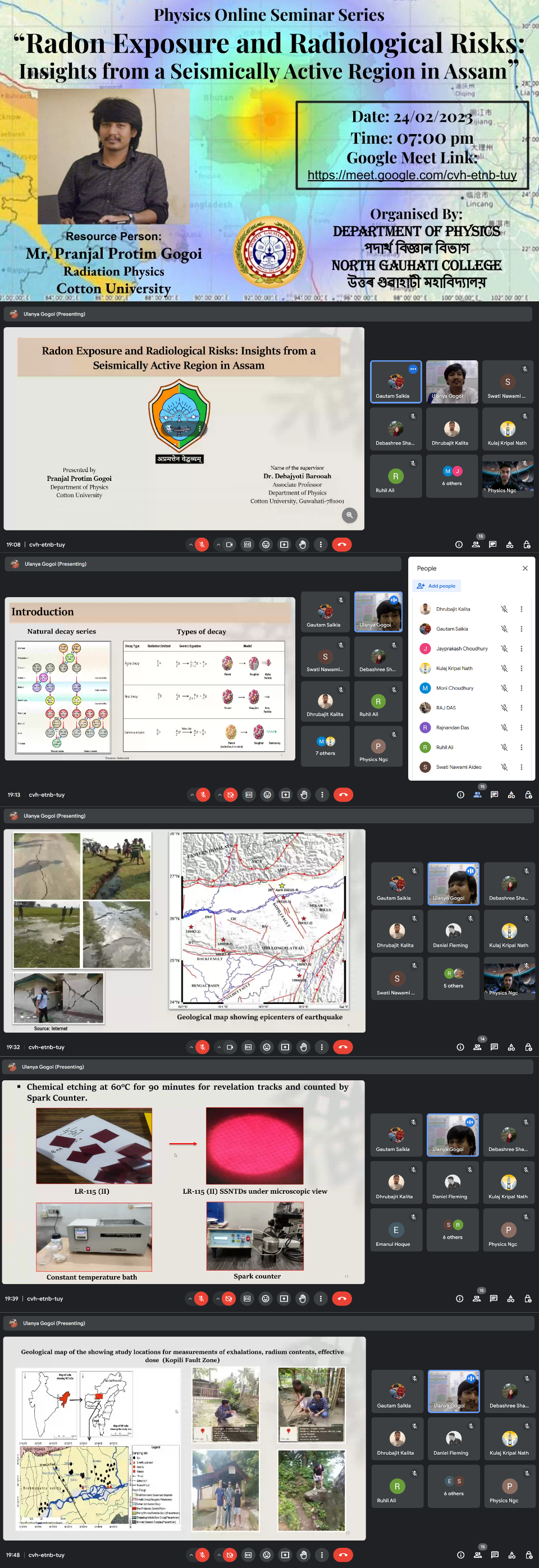The width and height of the screenshot is (539, 1568).
Task: Close the People side panel
Action: pos(524,568)
